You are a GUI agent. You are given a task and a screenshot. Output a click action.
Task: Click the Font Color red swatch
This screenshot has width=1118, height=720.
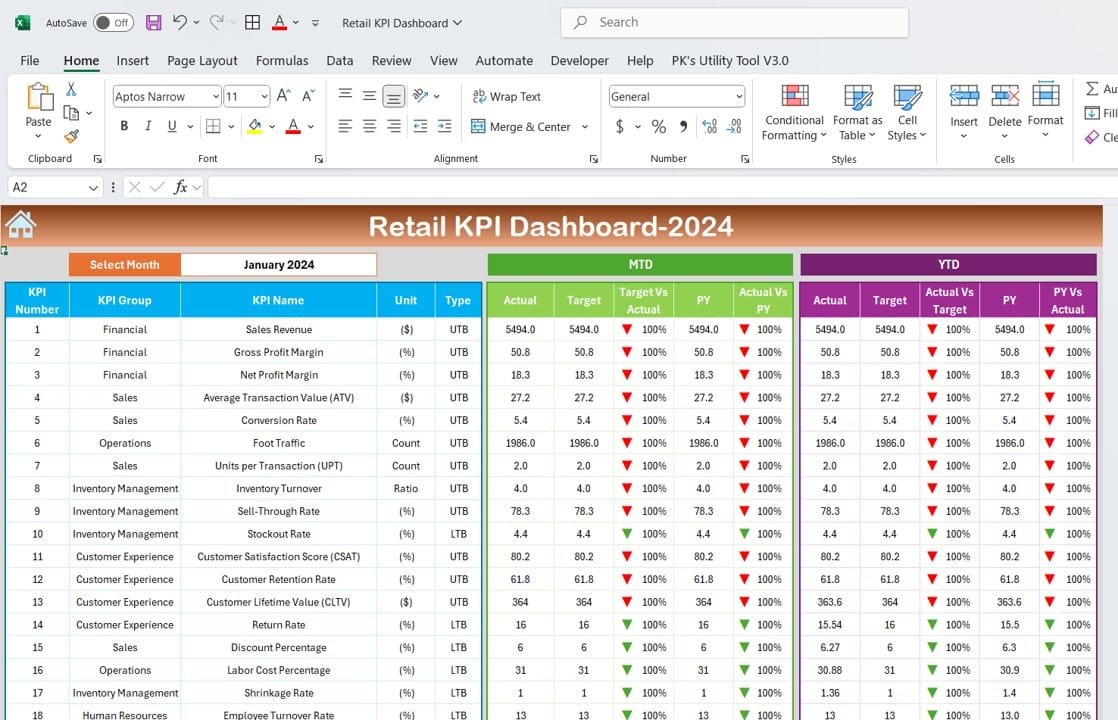293,127
